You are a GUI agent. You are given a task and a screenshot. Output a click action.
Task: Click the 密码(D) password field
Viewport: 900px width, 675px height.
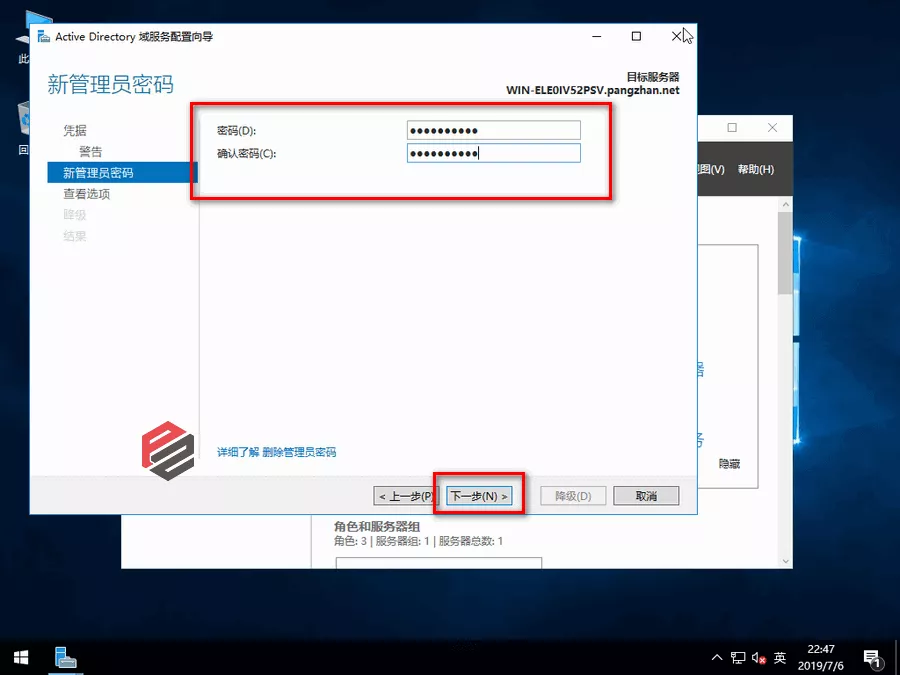493,130
